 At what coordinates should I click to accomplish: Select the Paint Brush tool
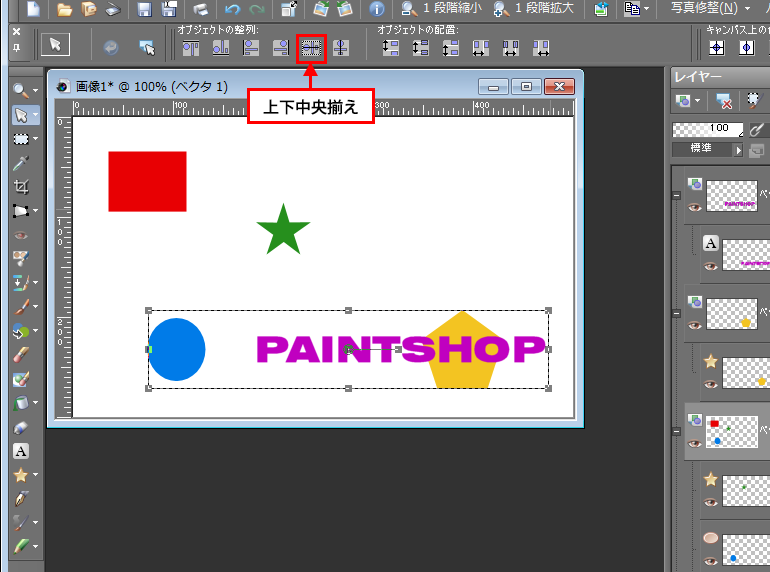[x=21, y=307]
